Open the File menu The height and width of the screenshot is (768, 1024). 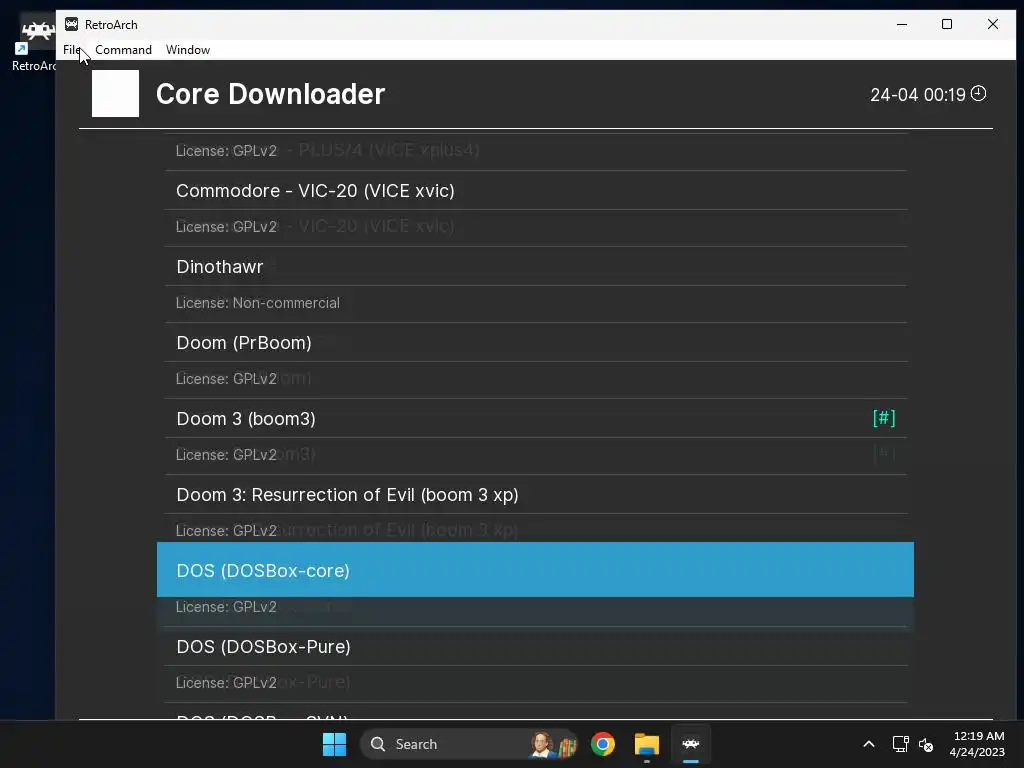click(x=71, y=50)
